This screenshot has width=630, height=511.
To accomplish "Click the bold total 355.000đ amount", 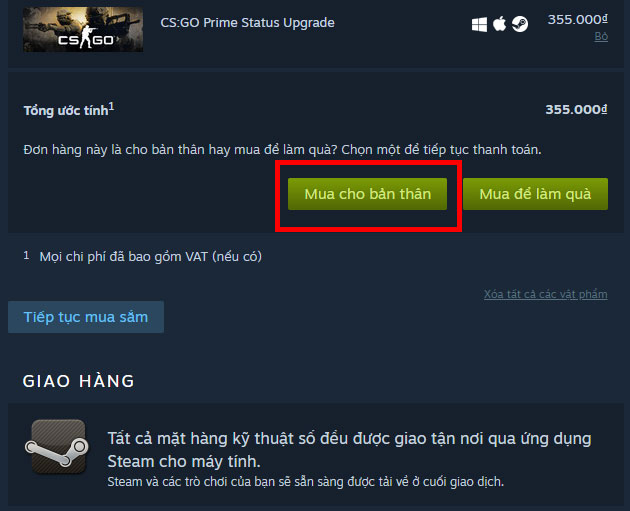I will point(576,110).
